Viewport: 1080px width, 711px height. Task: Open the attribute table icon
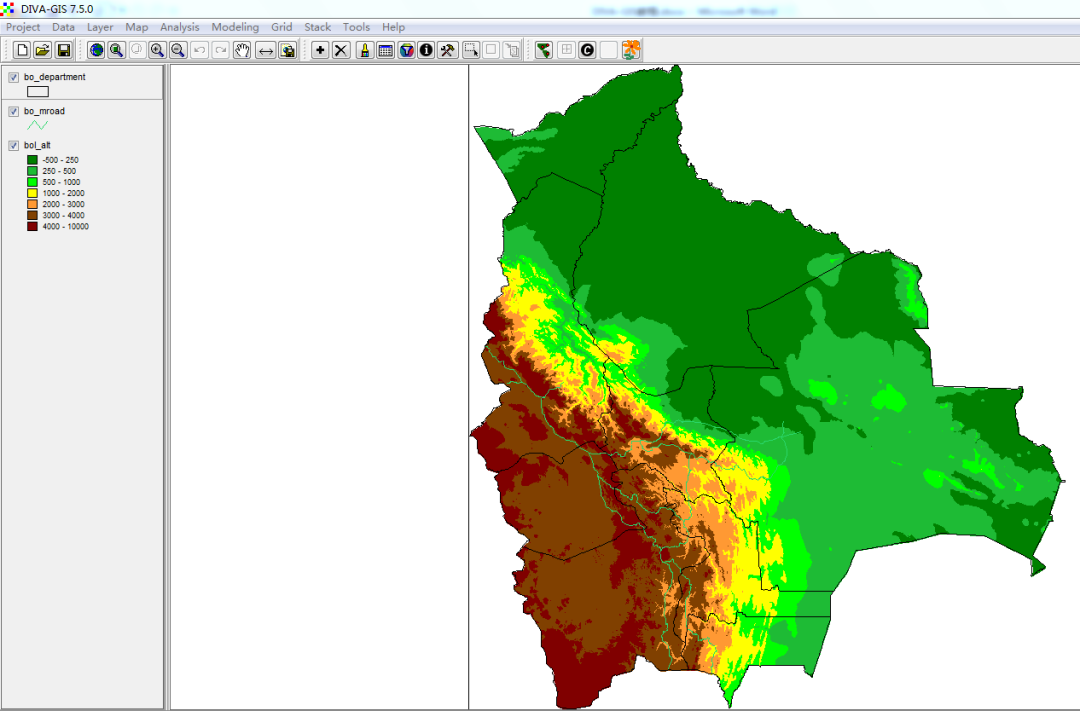coord(385,50)
